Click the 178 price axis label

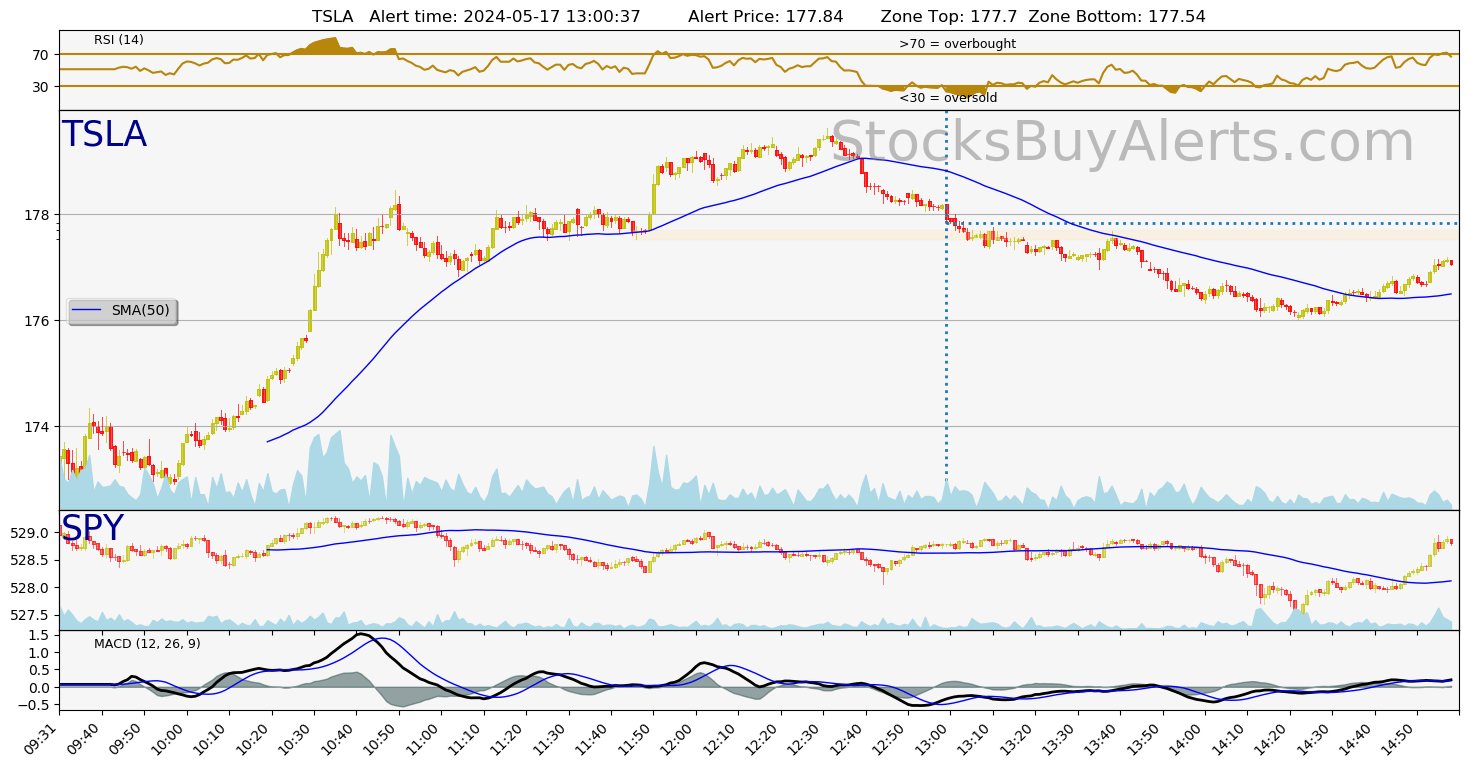(39, 215)
